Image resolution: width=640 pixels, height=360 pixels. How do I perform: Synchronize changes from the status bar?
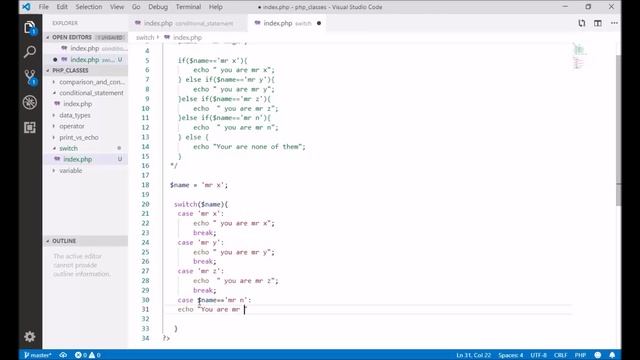63,355
